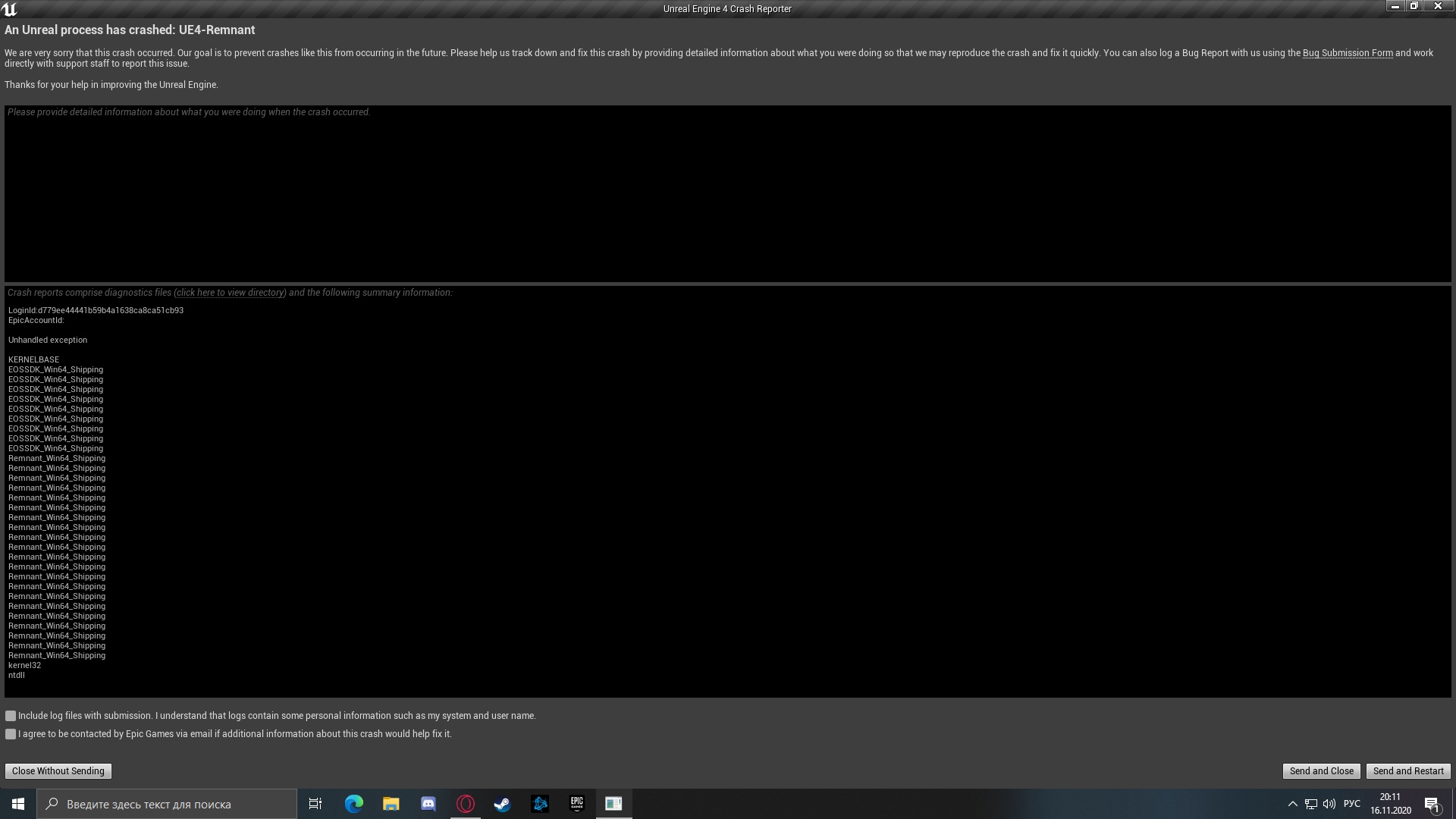Open Steam from the taskbar

(x=502, y=804)
